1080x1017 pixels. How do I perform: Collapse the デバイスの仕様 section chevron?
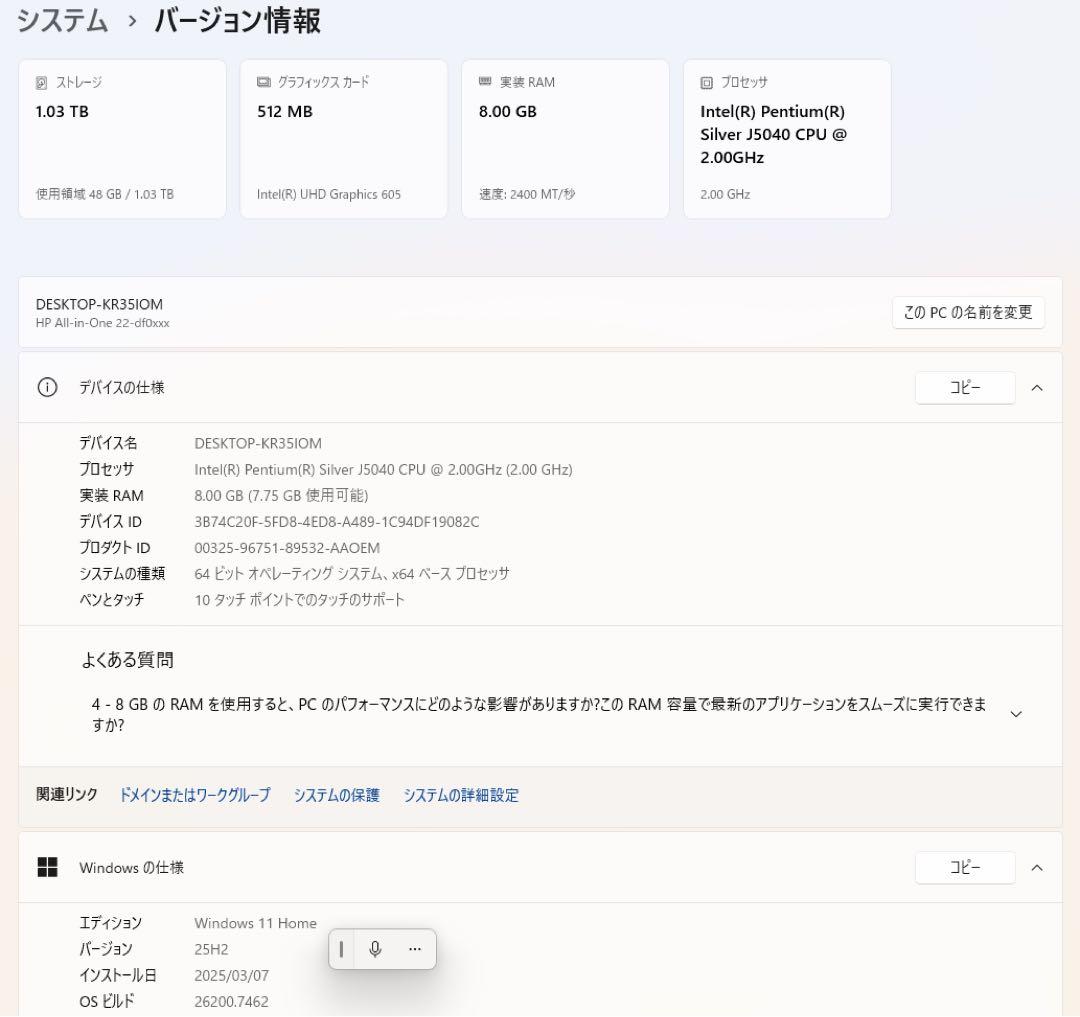point(1037,388)
